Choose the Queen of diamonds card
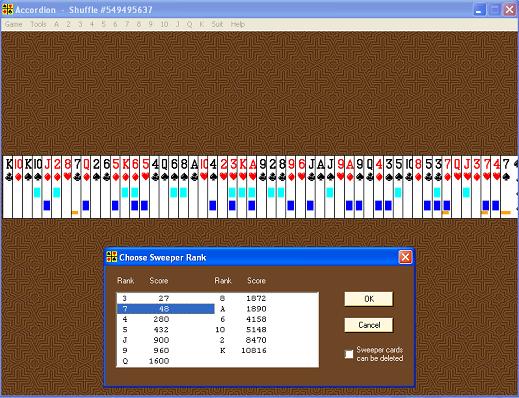This screenshot has height=398, width=519. [x=86, y=187]
